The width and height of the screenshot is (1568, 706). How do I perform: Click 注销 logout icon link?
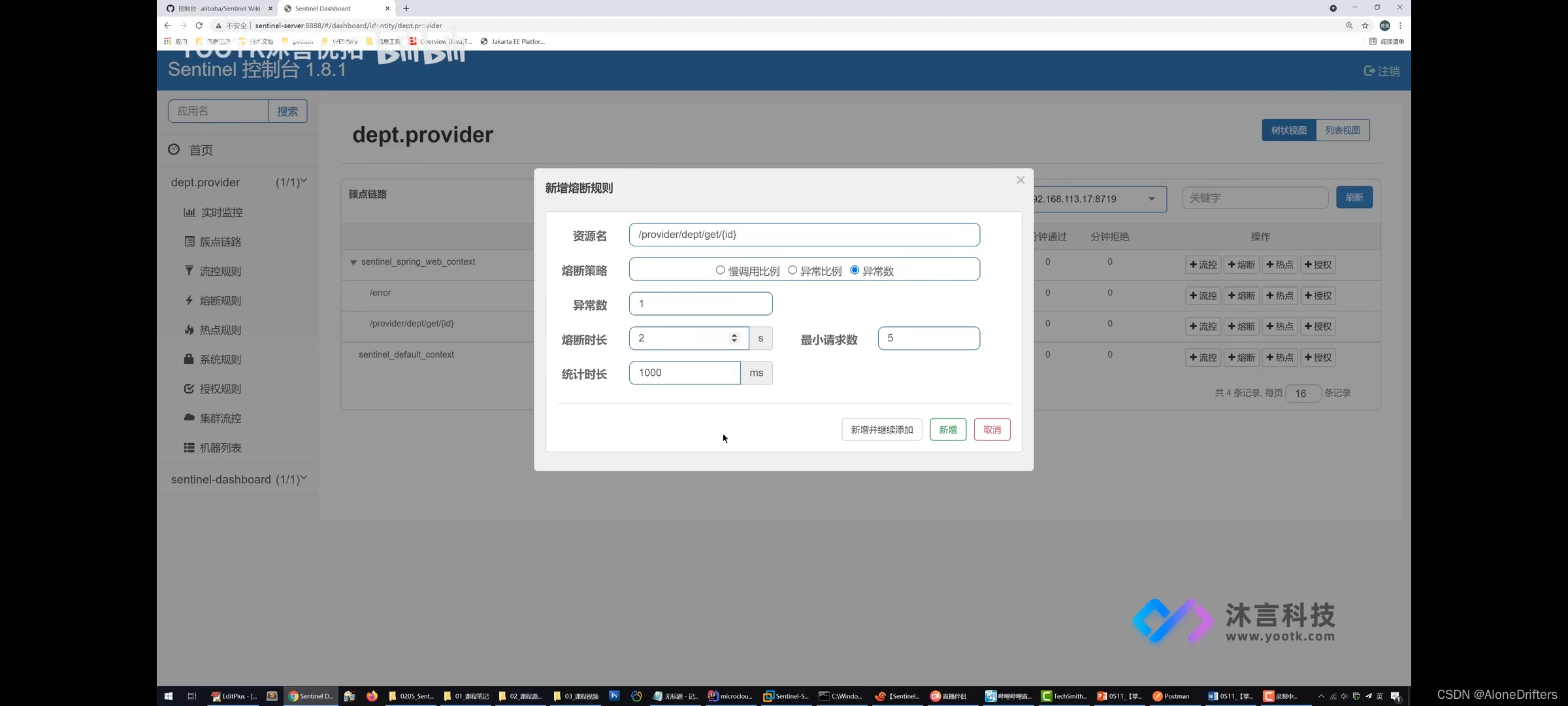tap(1382, 71)
